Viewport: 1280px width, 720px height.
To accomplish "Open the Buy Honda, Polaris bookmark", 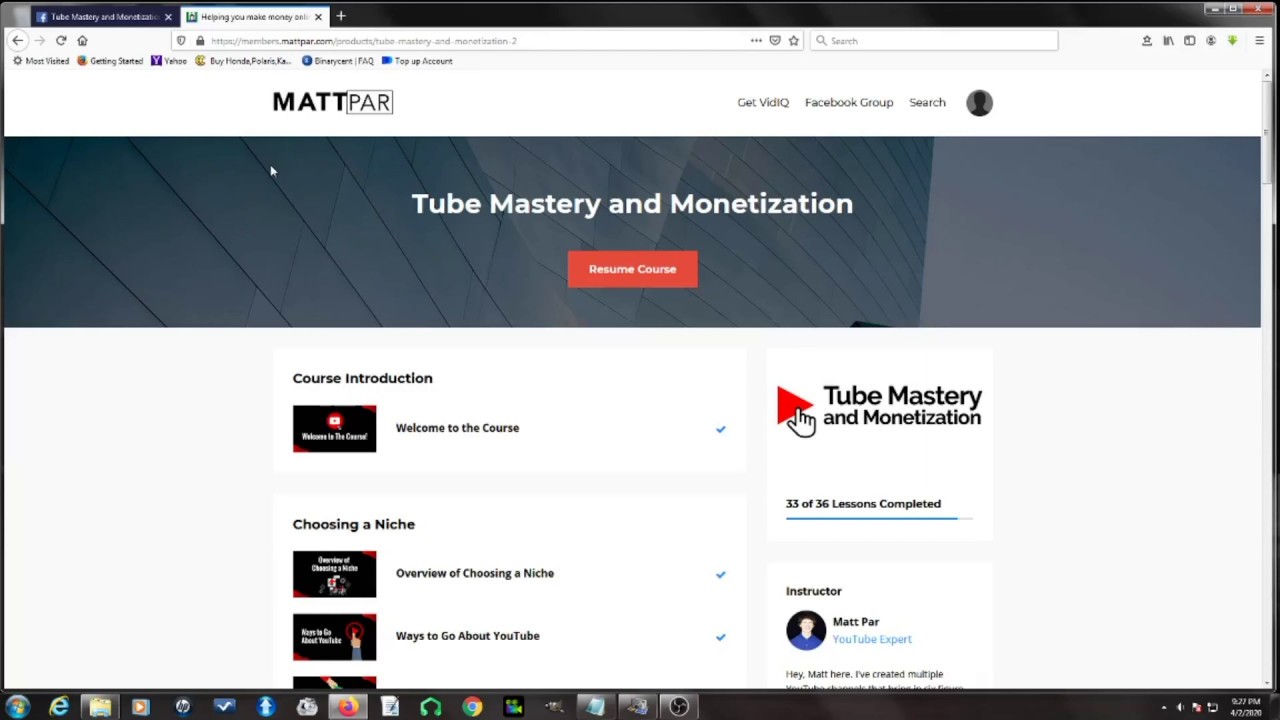I will click(244, 61).
